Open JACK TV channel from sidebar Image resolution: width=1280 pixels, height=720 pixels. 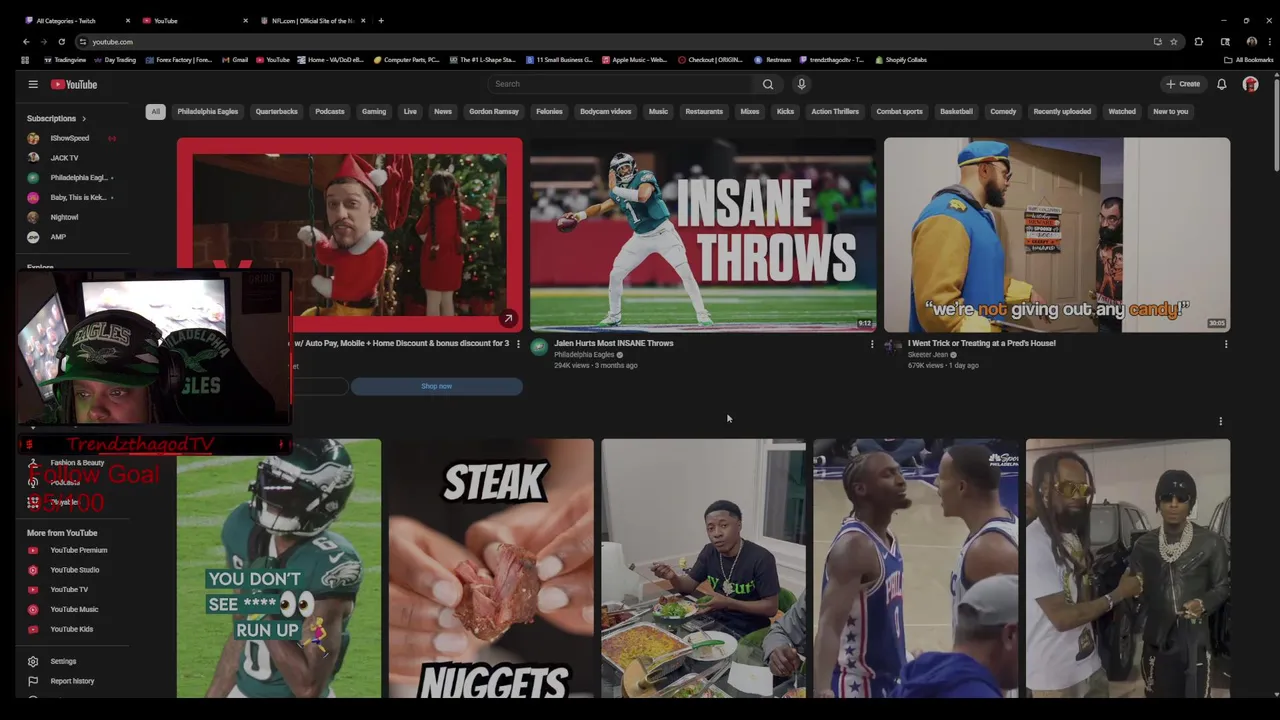click(x=64, y=158)
